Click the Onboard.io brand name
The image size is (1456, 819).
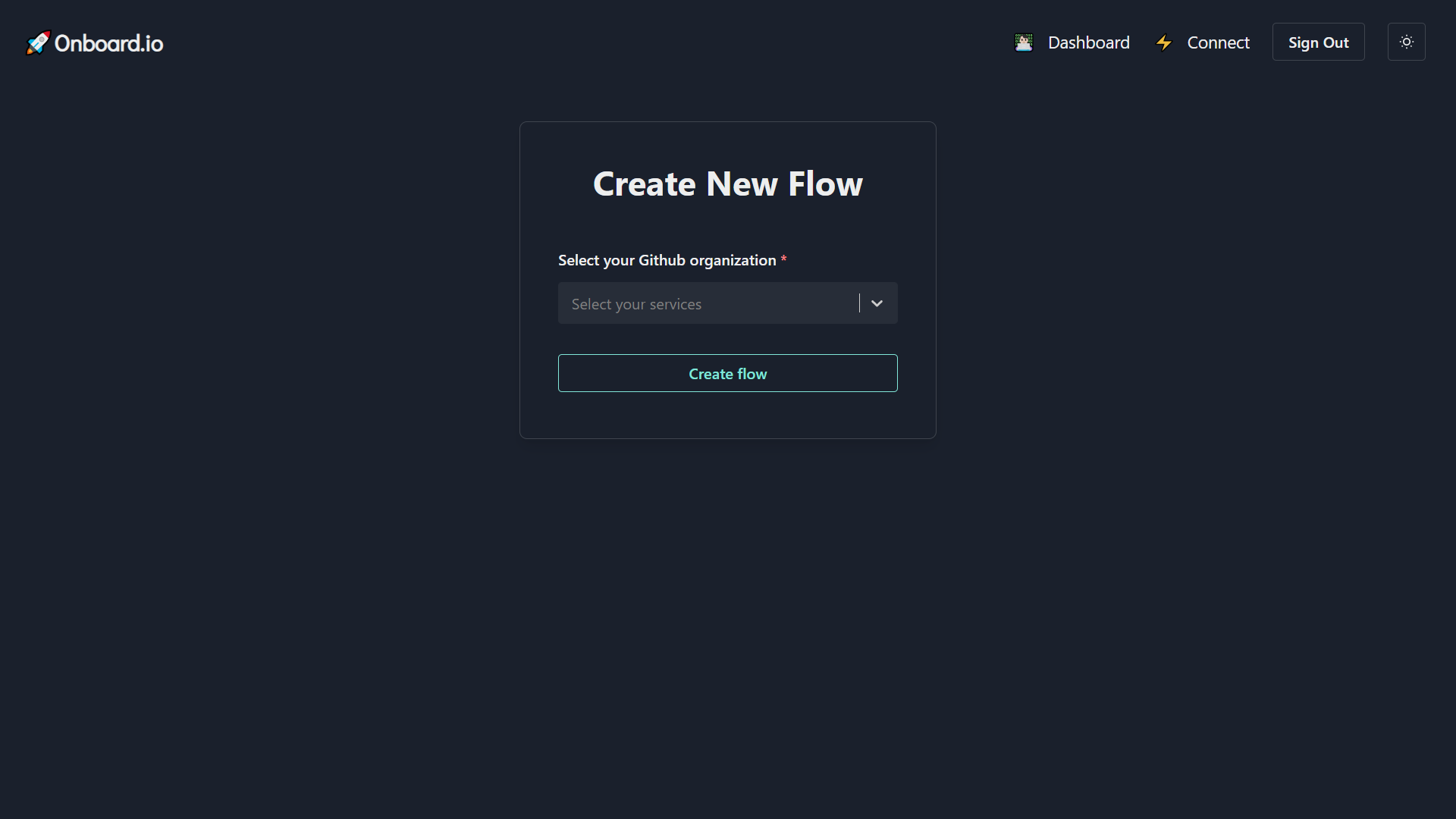pos(109,43)
